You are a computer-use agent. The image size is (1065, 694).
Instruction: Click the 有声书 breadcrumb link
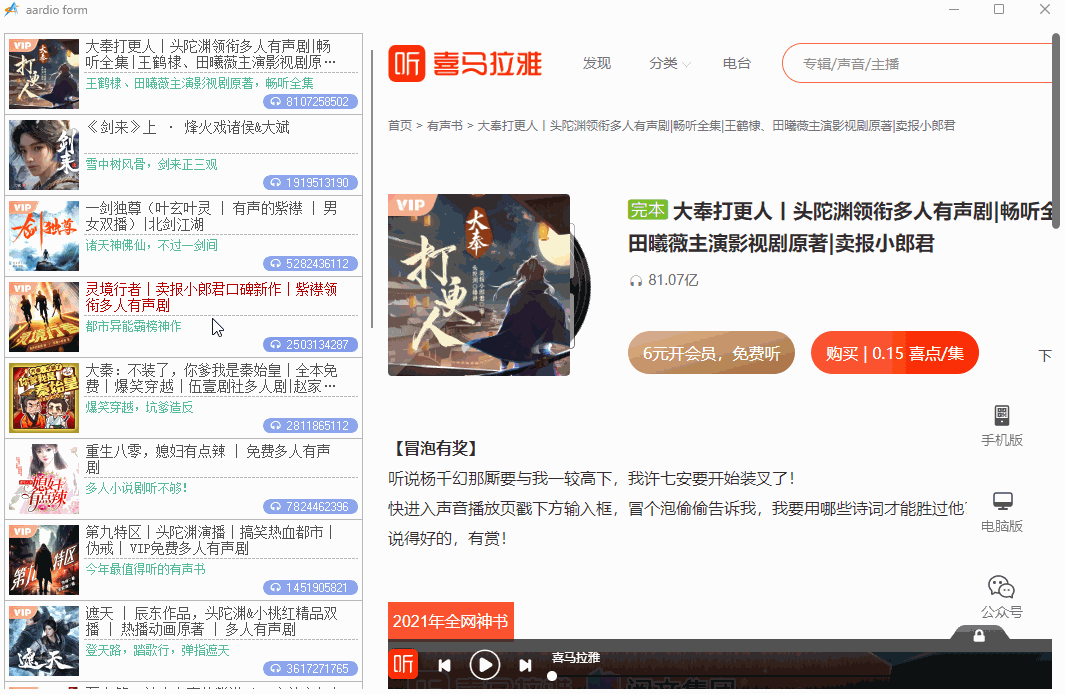(445, 126)
